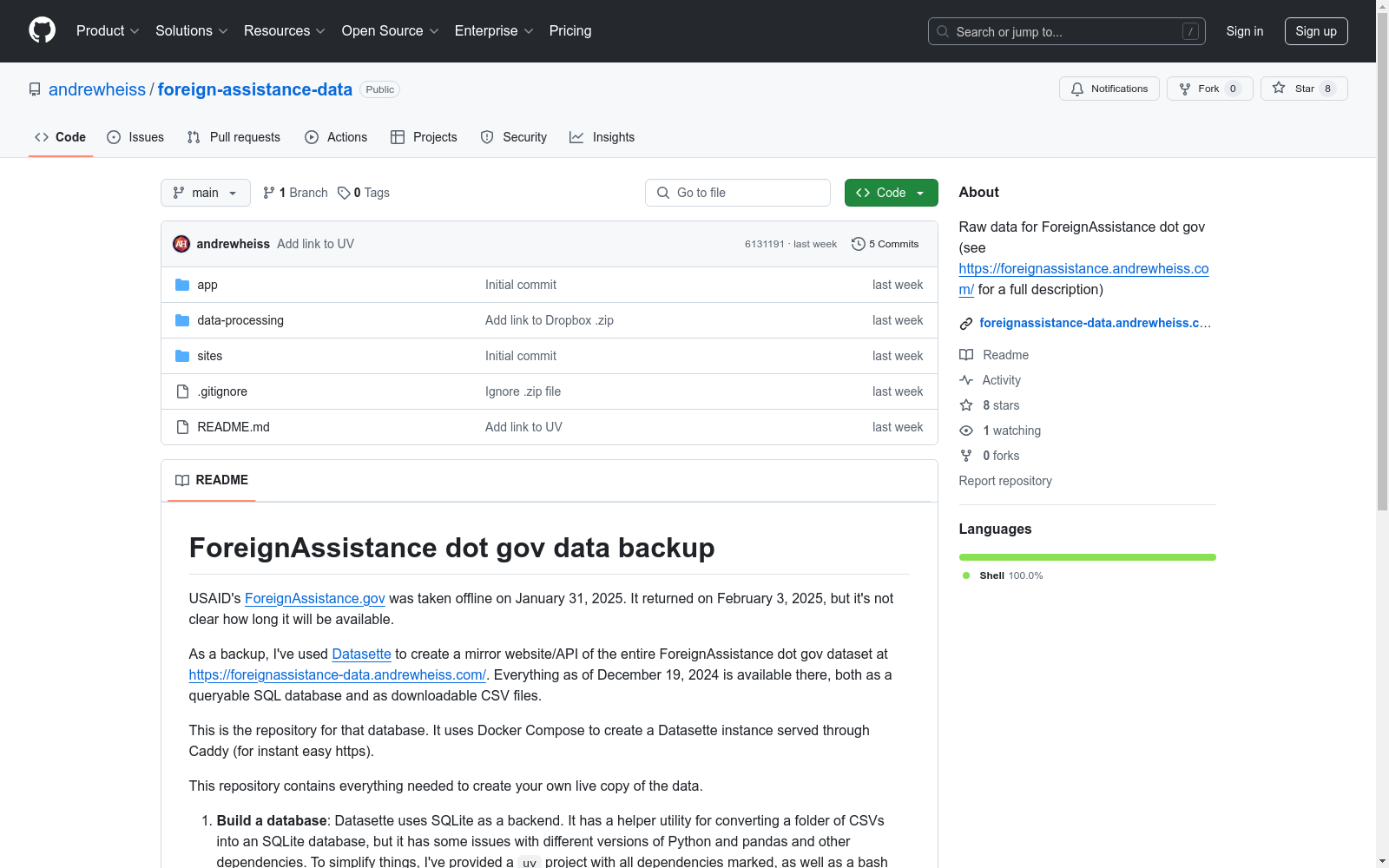The image size is (1389, 868).
Task: Click the app folder icon
Action: pyautogui.click(x=182, y=285)
